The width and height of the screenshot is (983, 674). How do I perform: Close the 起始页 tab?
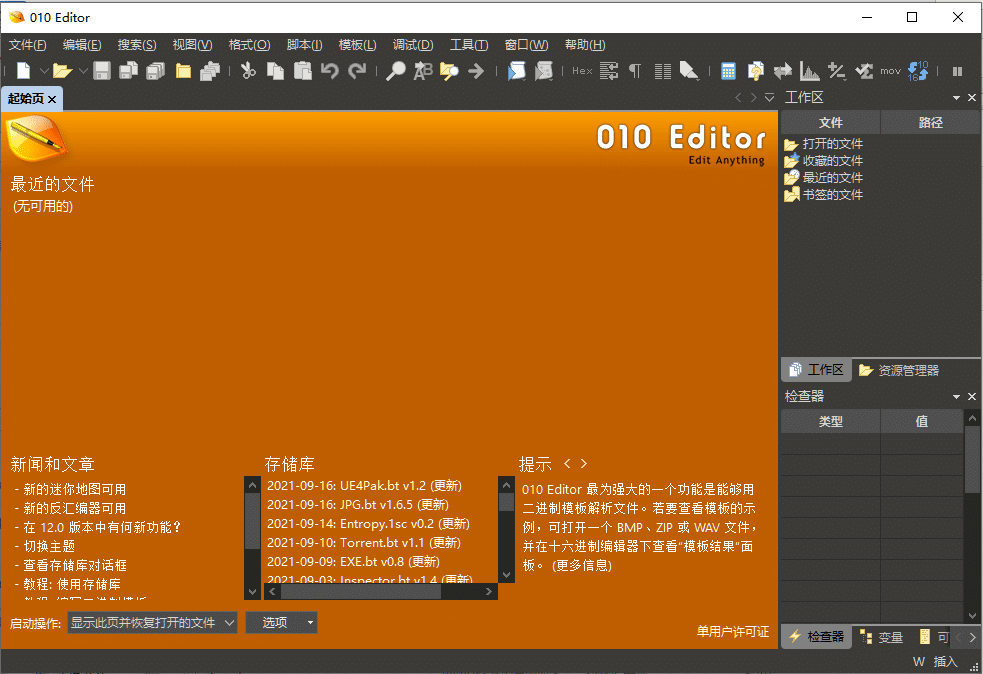tap(52, 99)
